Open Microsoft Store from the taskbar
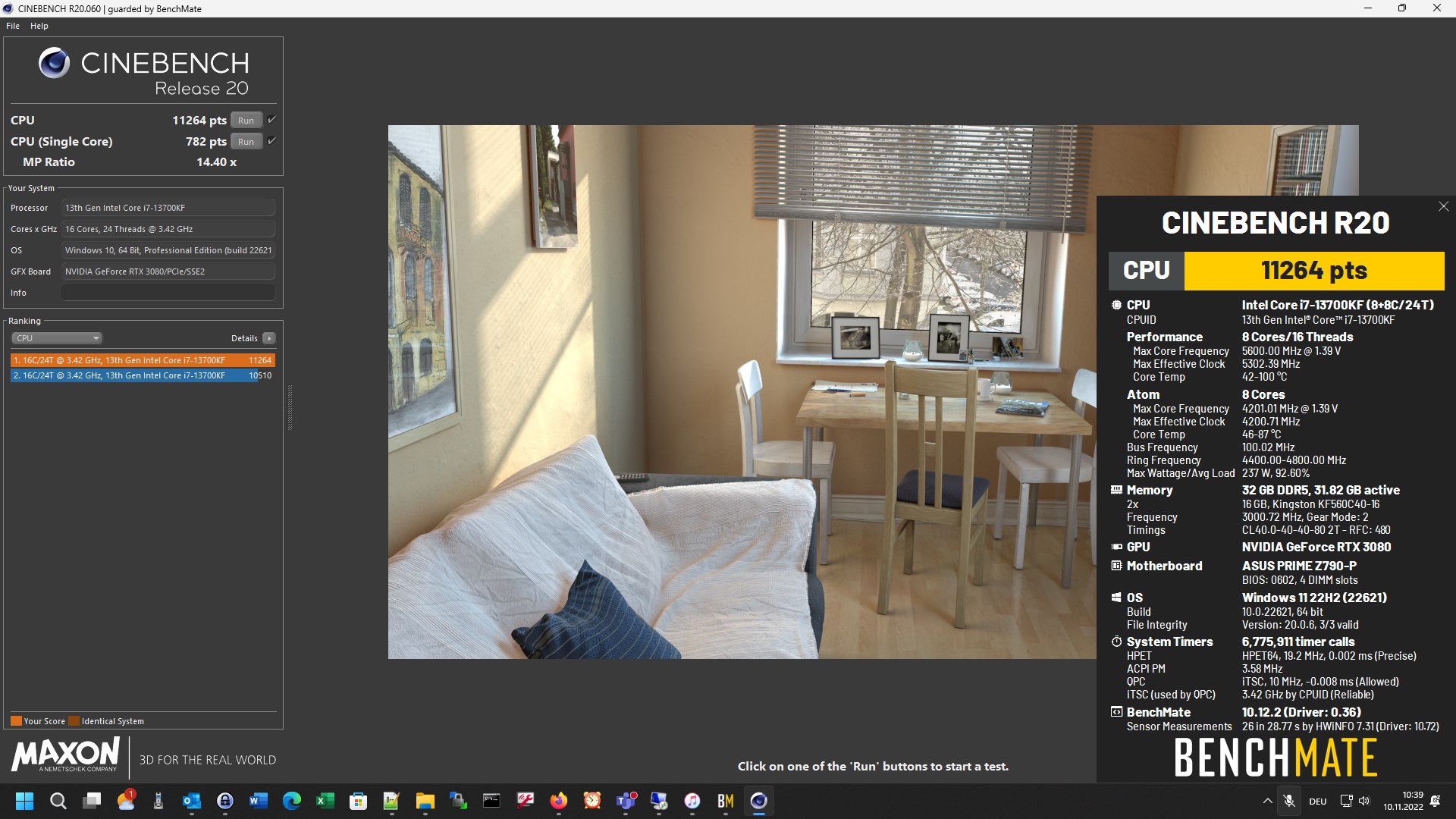 point(359,801)
